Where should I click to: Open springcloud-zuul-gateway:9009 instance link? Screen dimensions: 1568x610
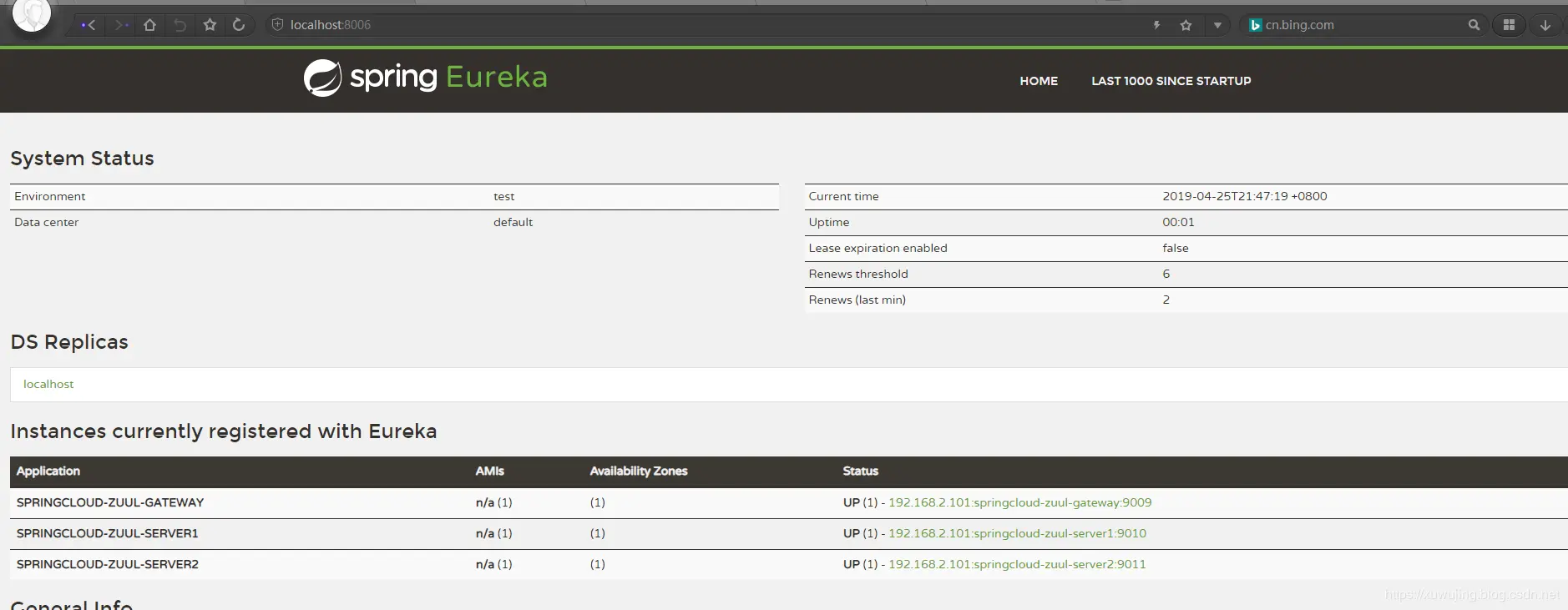point(1019,502)
